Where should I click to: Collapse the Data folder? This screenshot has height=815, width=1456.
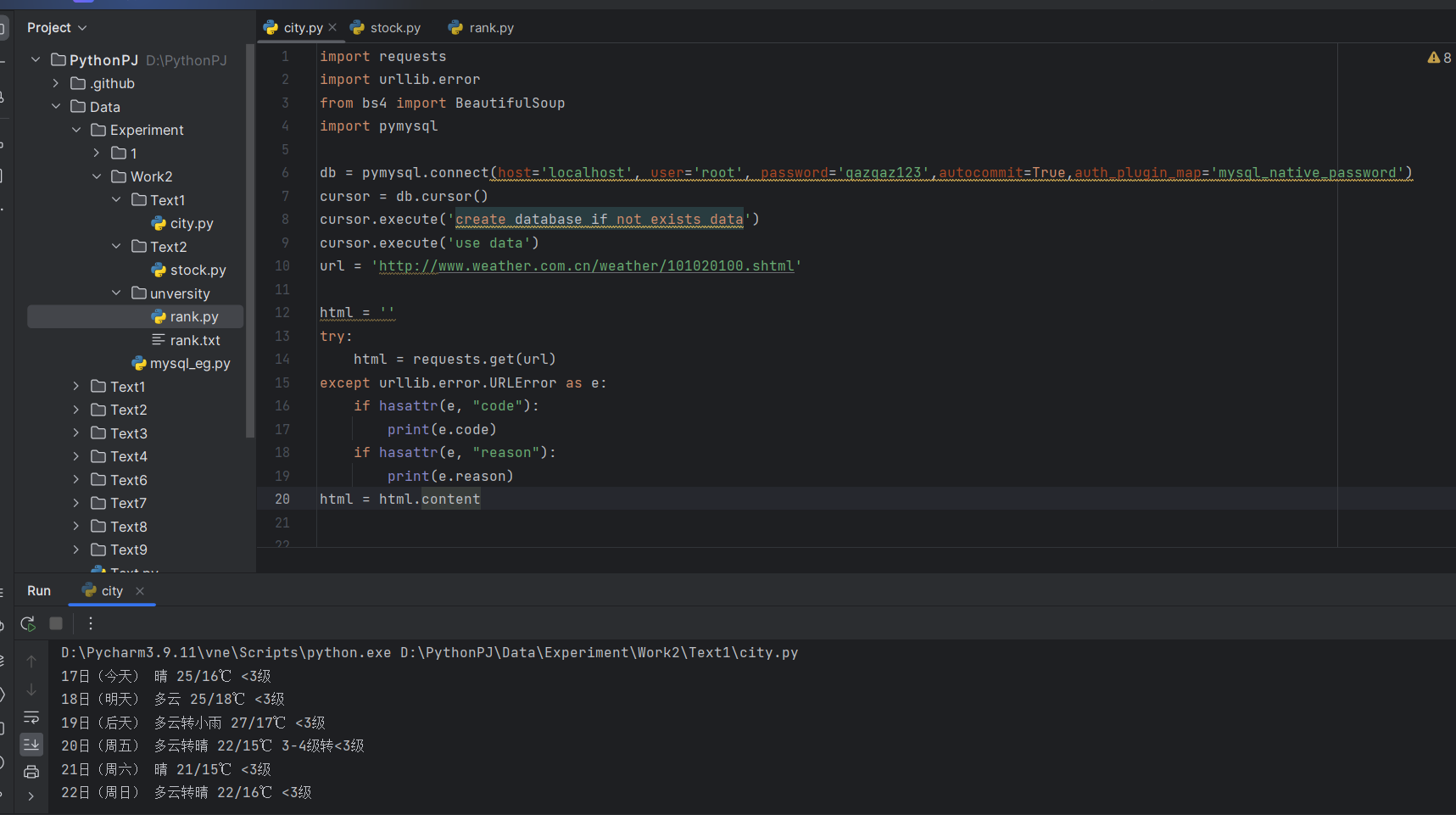pos(56,107)
